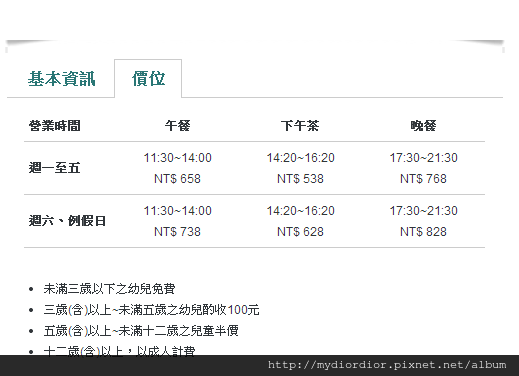Click weekday afternoon tea time 14:20~16:20

pyautogui.click(x=300, y=158)
